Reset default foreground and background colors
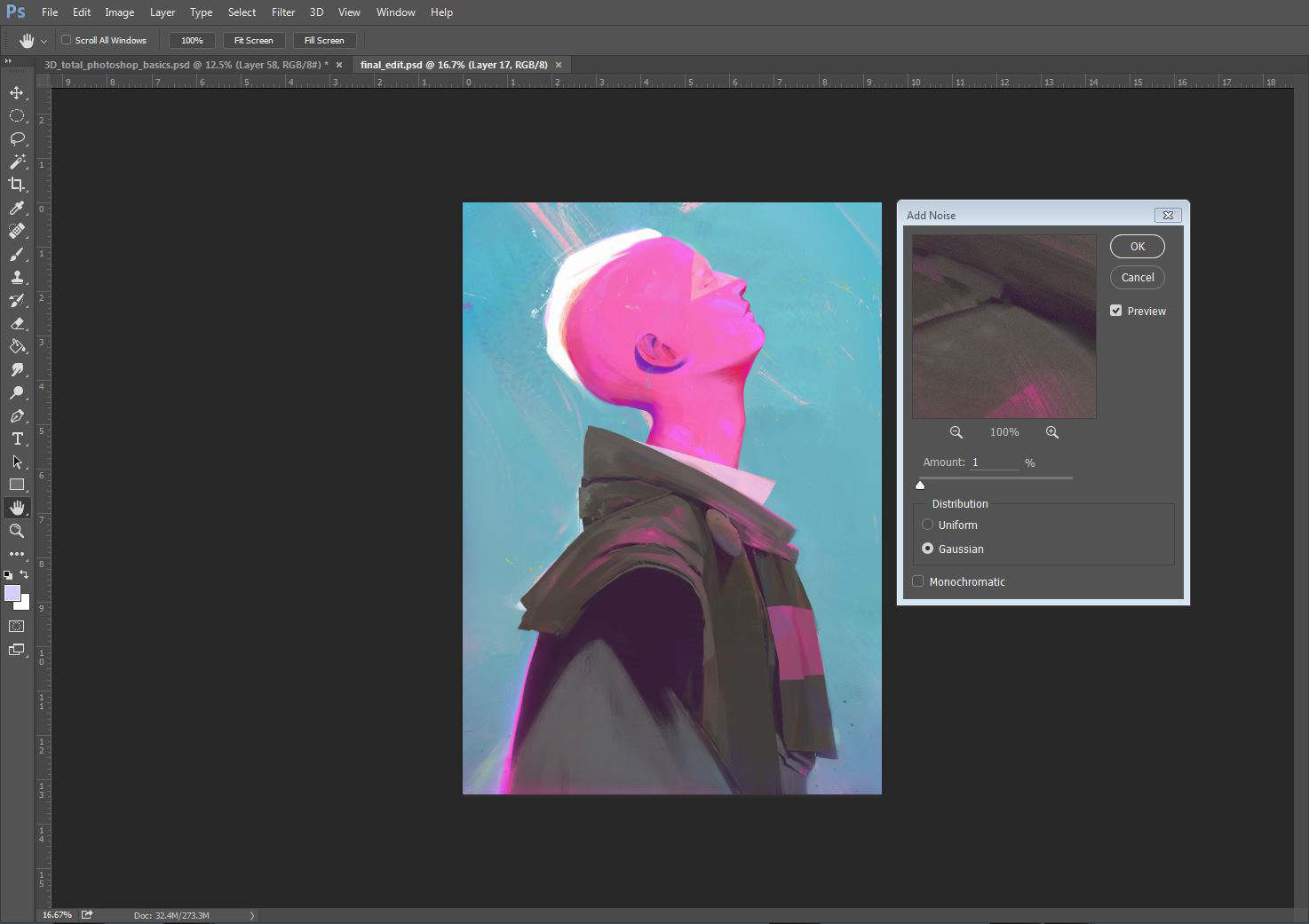 coord(8,575)
